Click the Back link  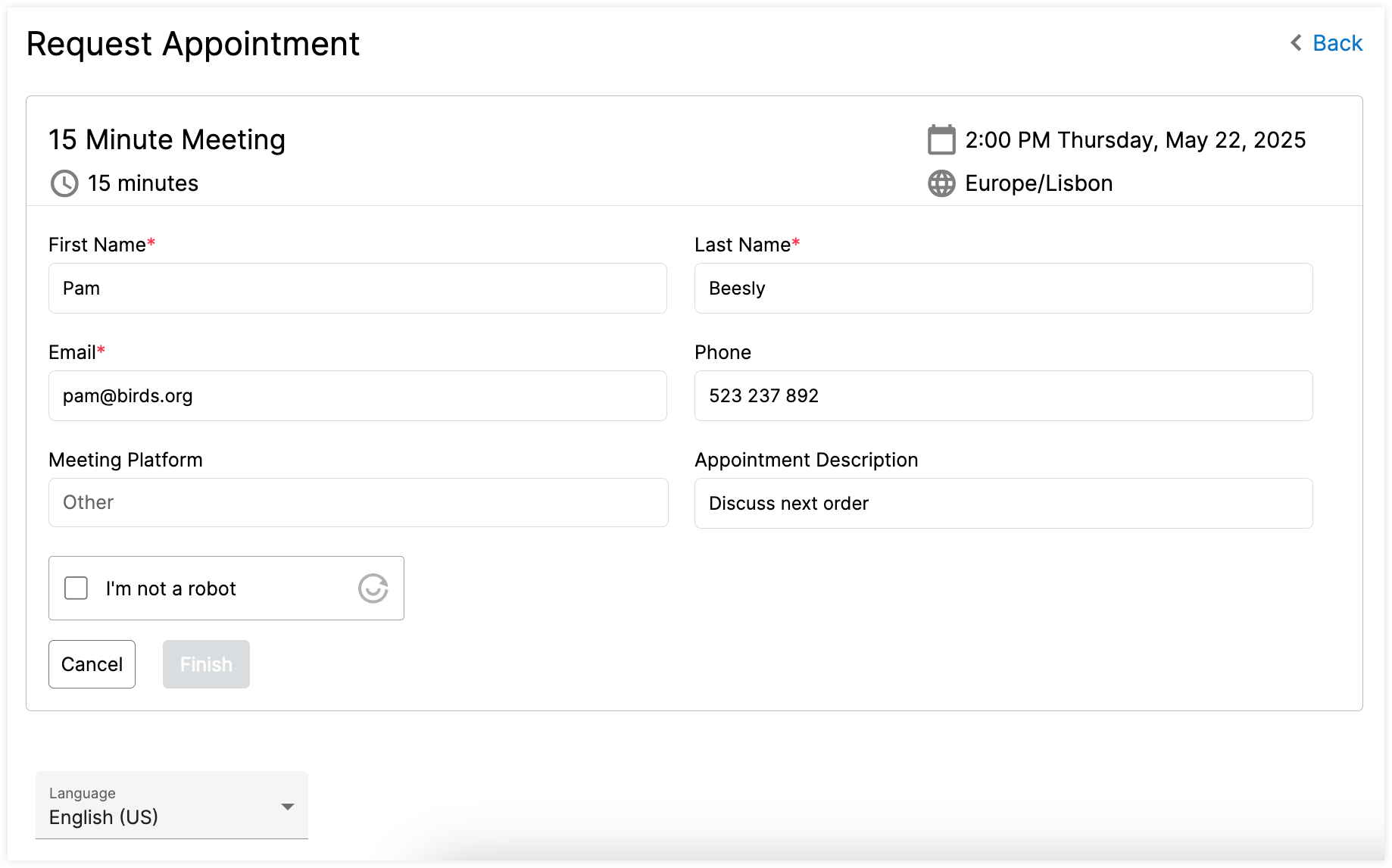[x=1337, y=43]
